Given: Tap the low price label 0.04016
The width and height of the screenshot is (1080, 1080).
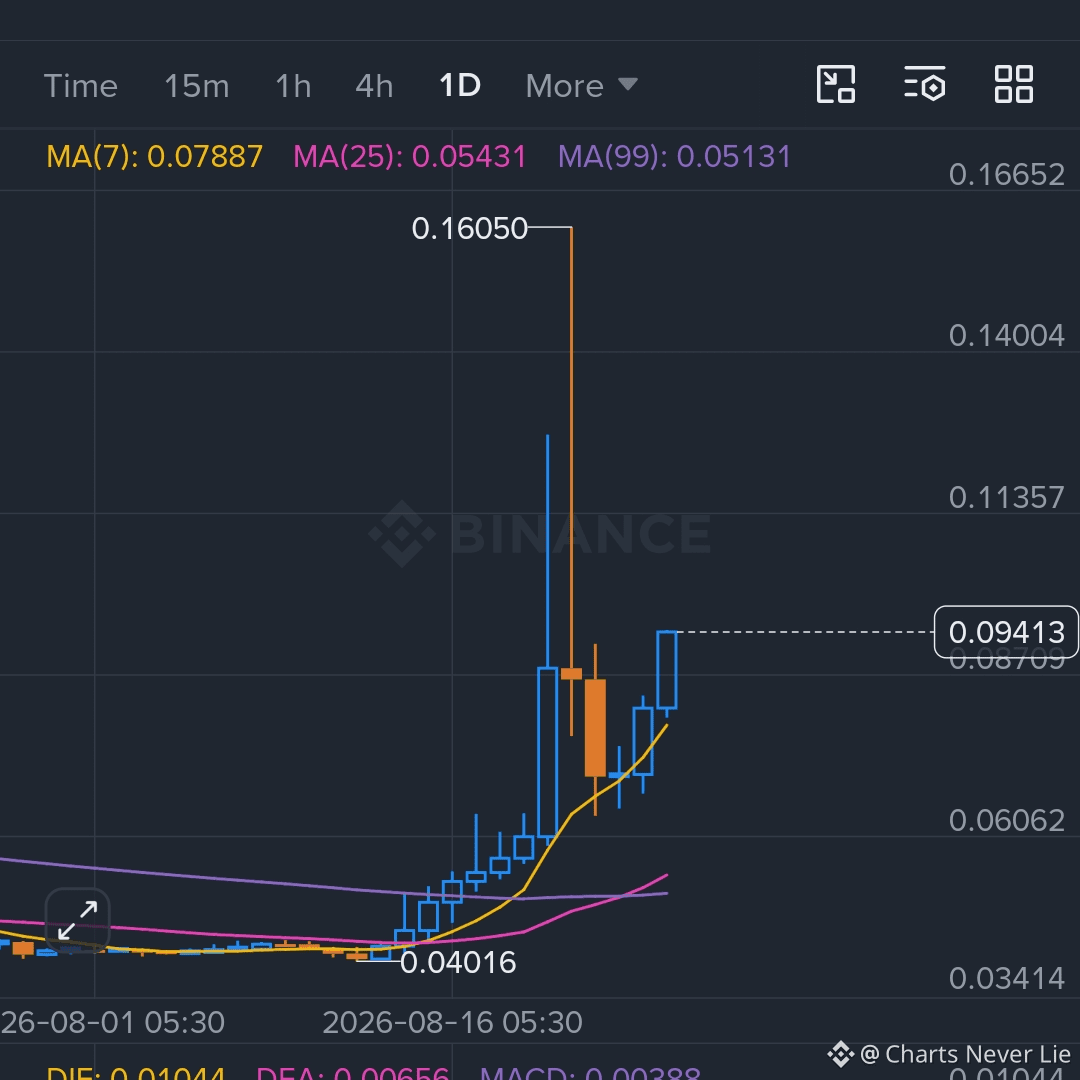Looking at the screenshot, I should point(458,962).
